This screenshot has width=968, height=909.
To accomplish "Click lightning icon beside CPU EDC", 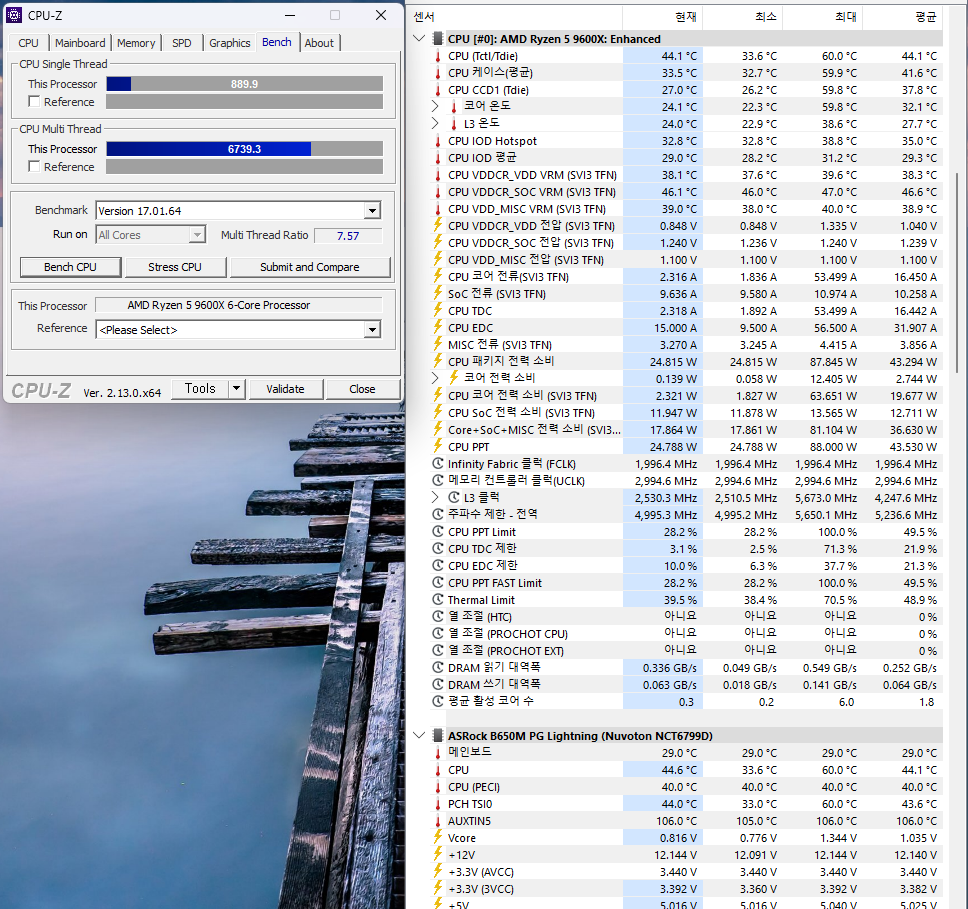I will pyautogui.click(x=438, y=327).
